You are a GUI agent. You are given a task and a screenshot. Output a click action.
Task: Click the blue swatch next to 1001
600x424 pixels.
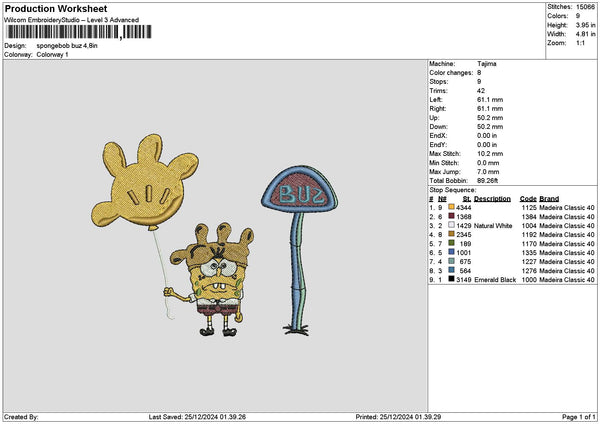(451, 252)
